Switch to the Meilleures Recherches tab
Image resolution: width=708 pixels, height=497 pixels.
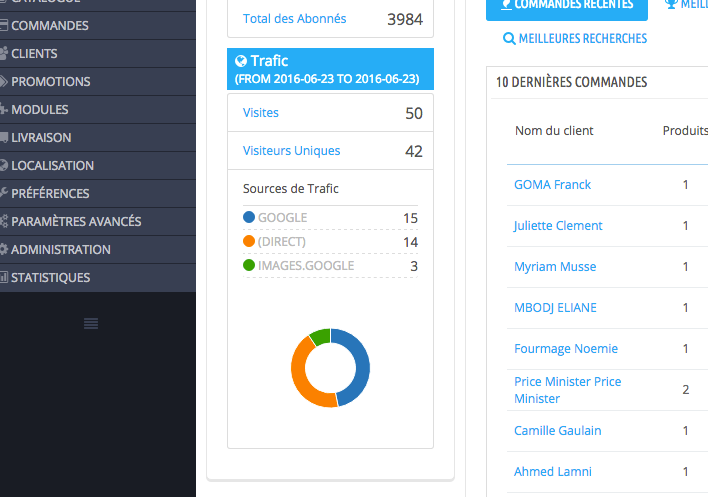(575, 39)
